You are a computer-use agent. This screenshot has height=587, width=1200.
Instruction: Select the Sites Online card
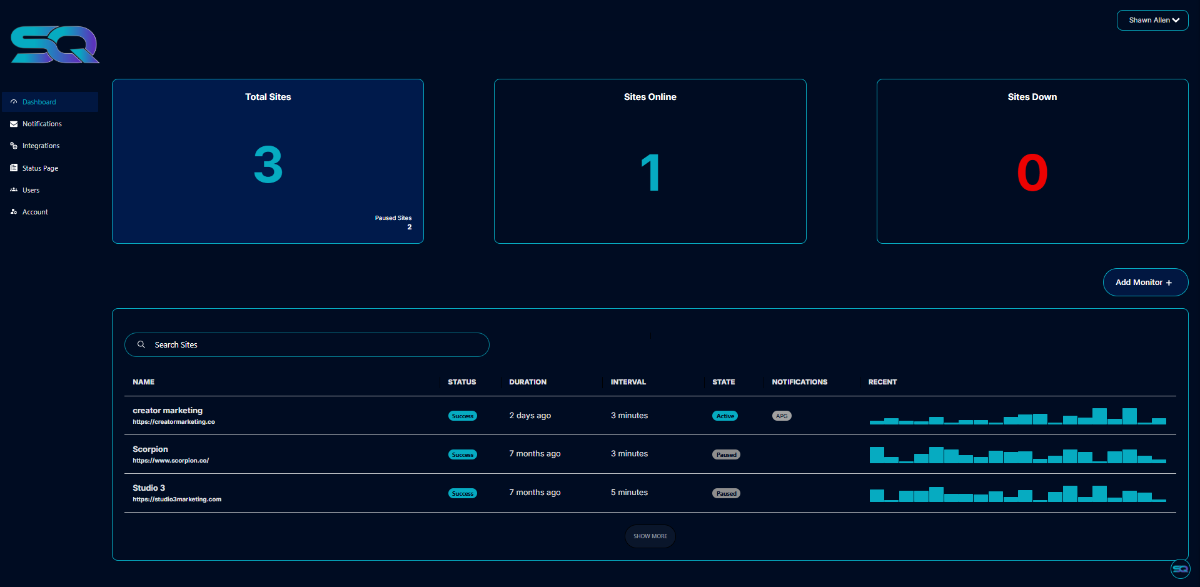[650, 162]
